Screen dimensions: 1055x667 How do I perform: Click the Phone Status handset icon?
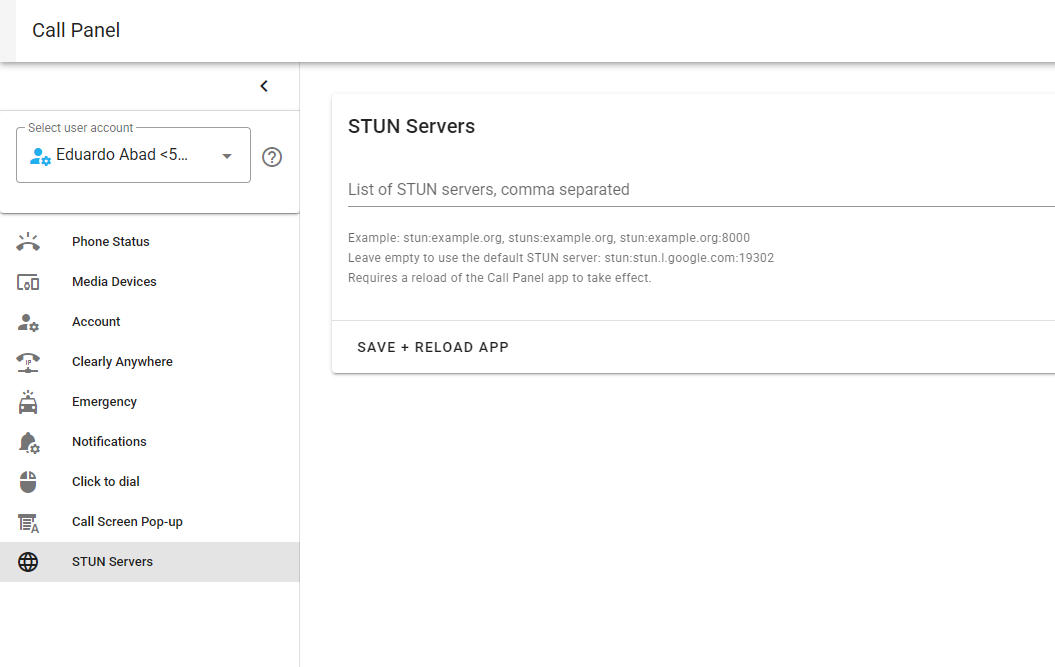point(28,242)
